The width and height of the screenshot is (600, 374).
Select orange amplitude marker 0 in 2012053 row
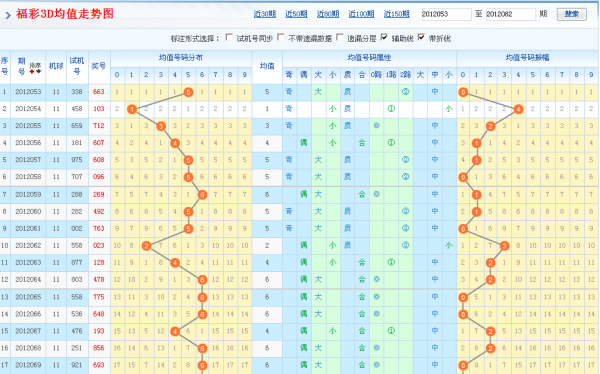(x=463, y=92)
